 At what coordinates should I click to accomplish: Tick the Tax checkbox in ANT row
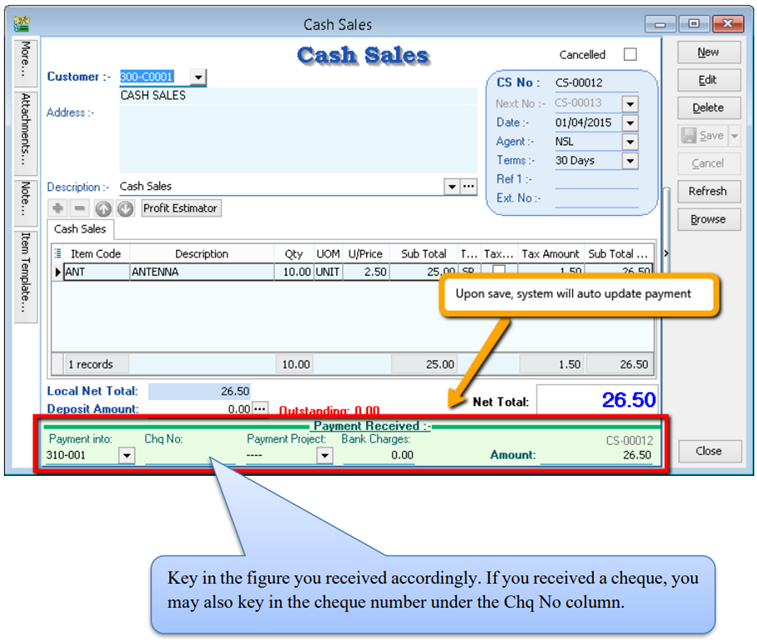[499, 271]
